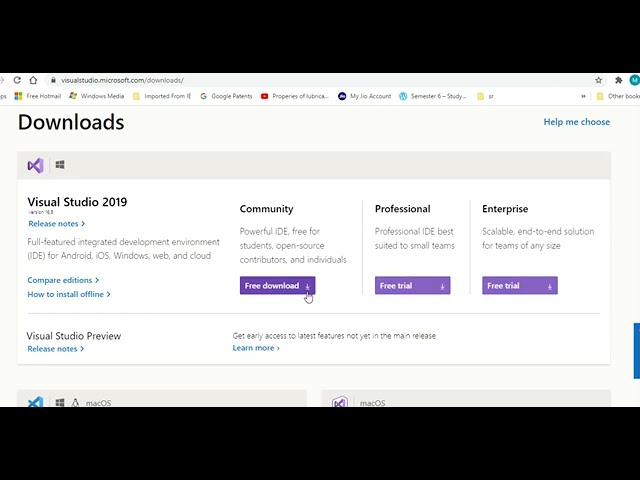
Task: Open the Compare editions link
Action: (63, 280)
